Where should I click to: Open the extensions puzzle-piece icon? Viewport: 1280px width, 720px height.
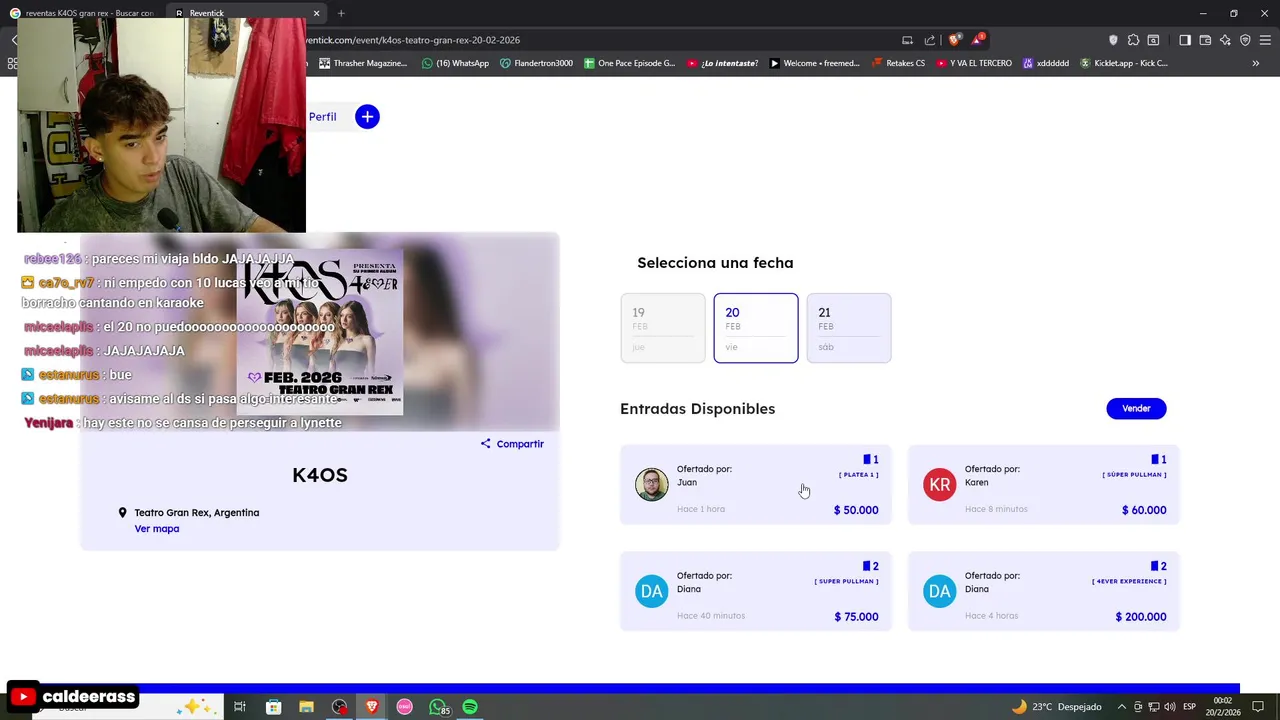pos(1133,40)
